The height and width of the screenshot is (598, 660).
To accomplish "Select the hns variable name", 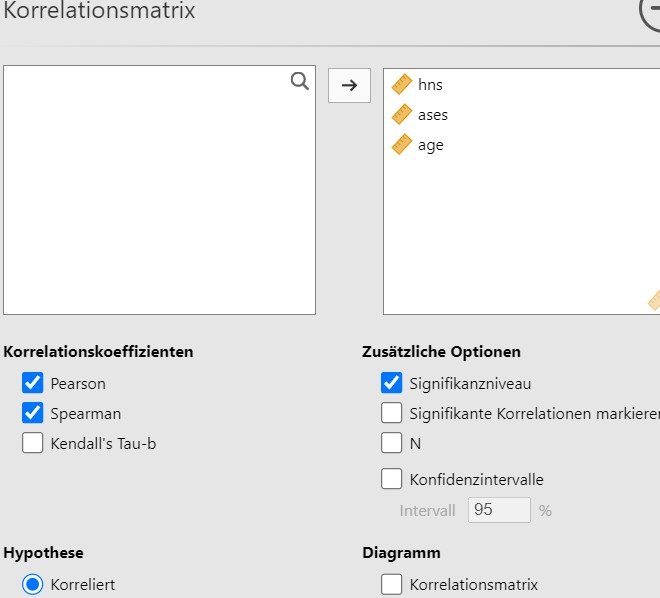I will click(x=430, y=85).
